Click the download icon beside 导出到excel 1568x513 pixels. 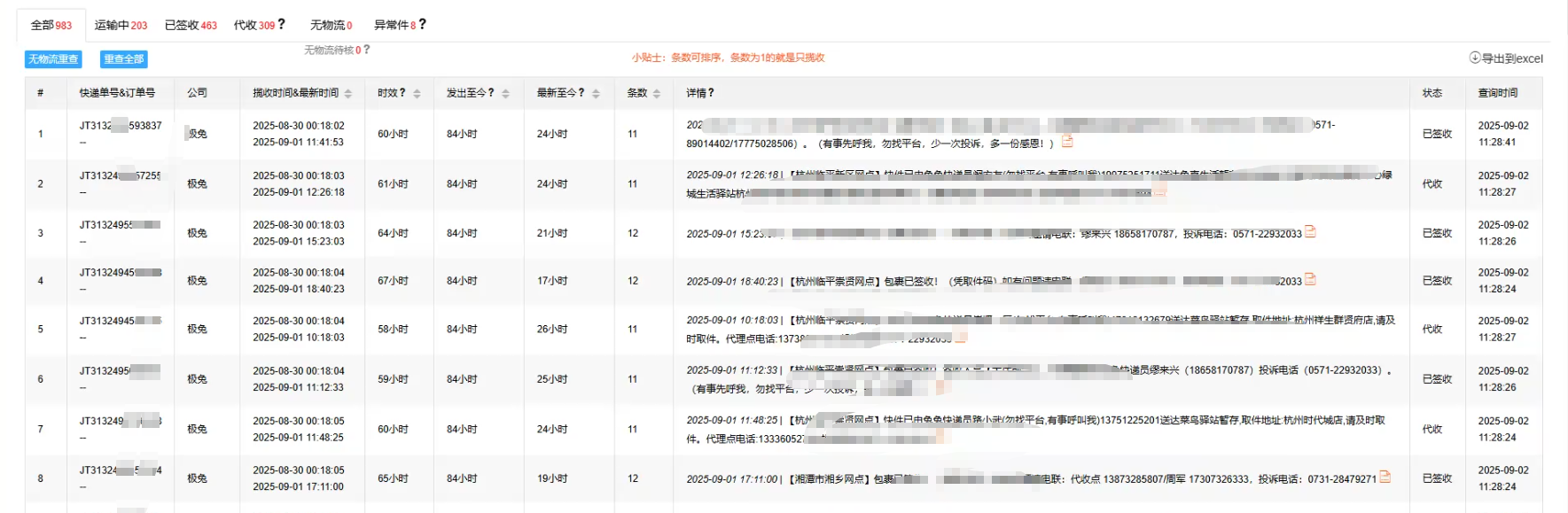point(1475,58)
